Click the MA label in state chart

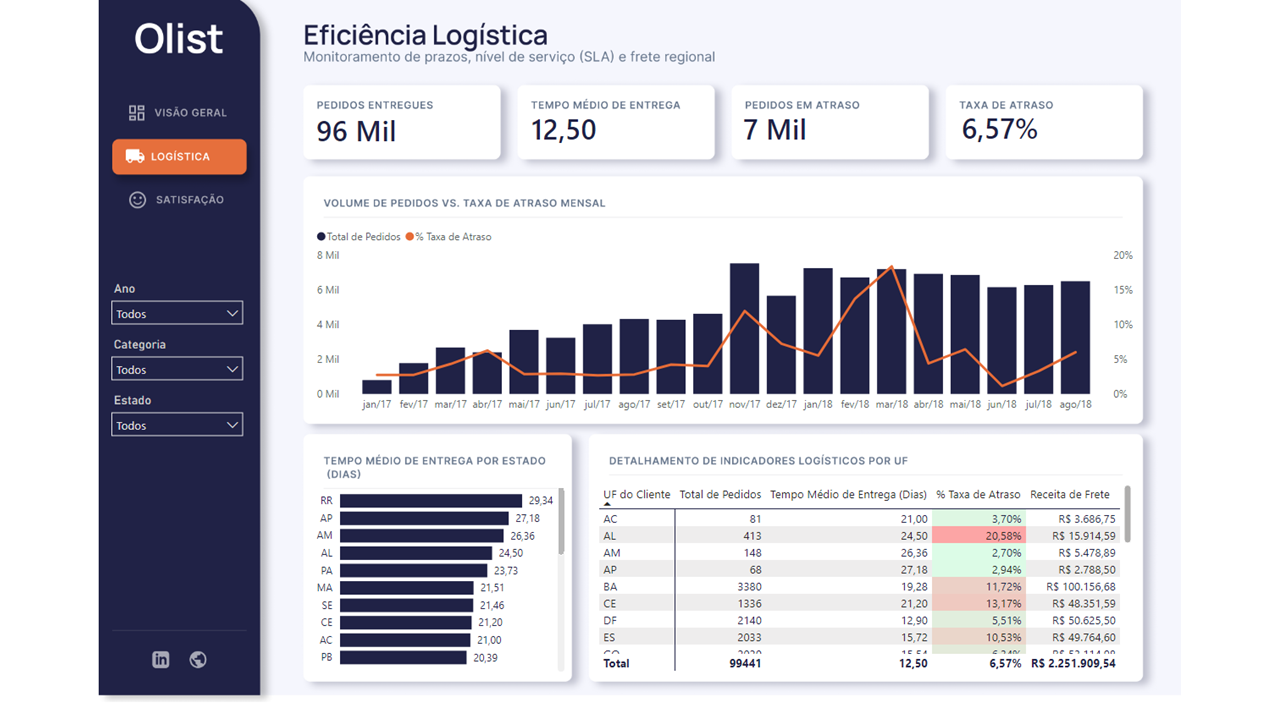pos(326,588)
